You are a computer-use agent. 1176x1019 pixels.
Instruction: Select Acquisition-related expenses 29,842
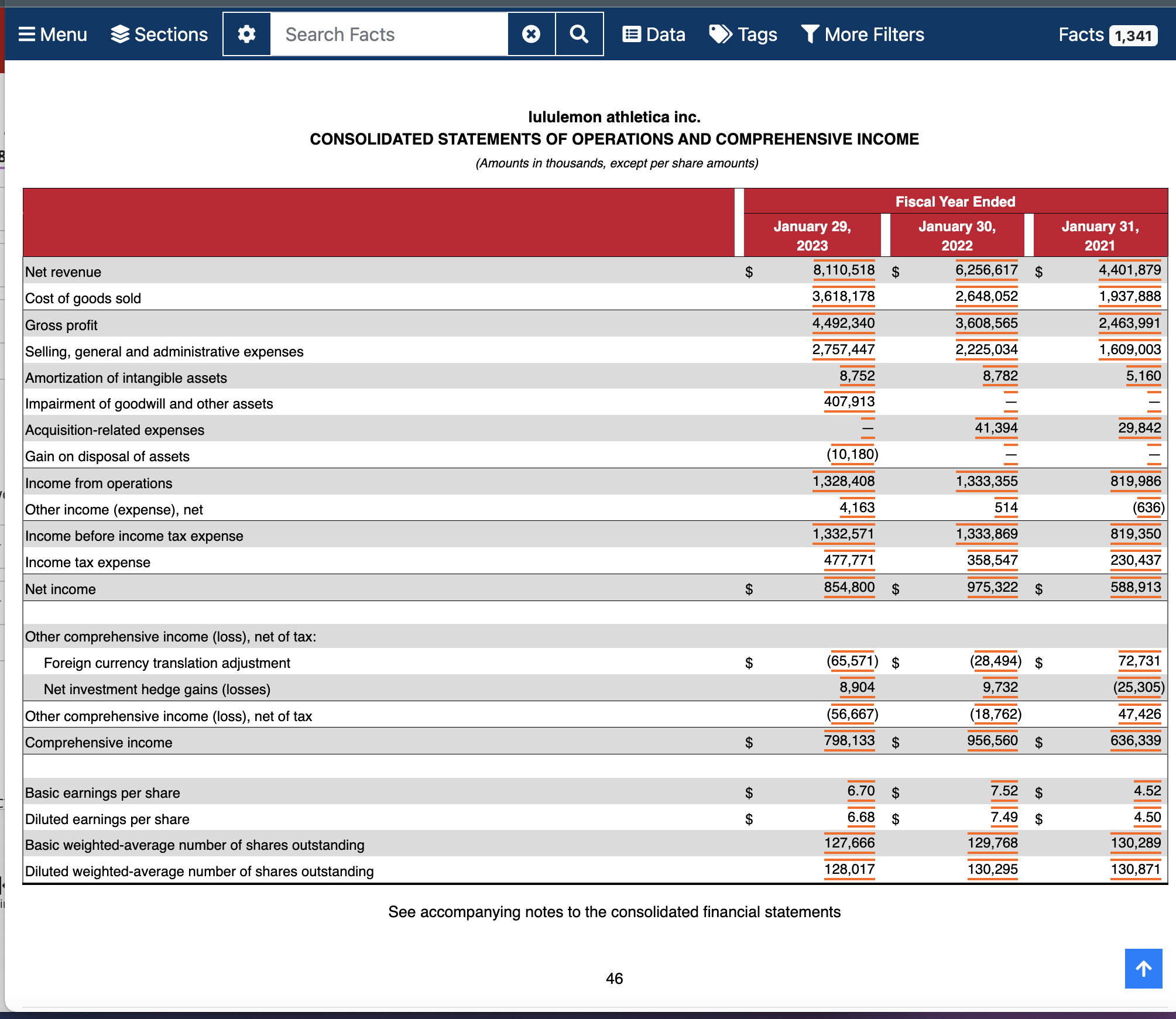click(1139, 428)
